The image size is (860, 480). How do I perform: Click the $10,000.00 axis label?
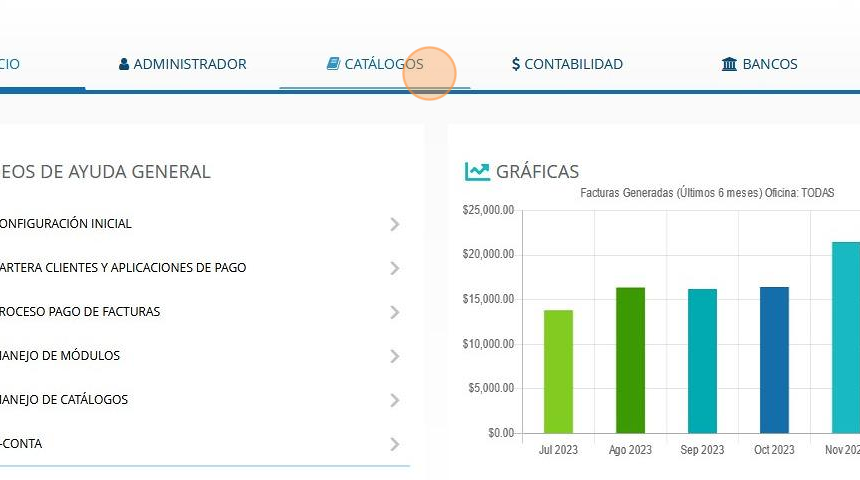[488, 344]
